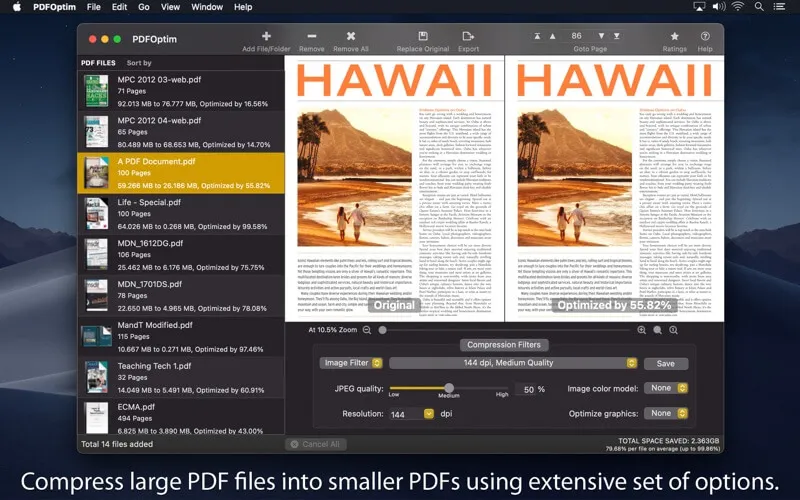Open Help question mark icon
Screen dimensions: 800x500
(x=705, y=36)
